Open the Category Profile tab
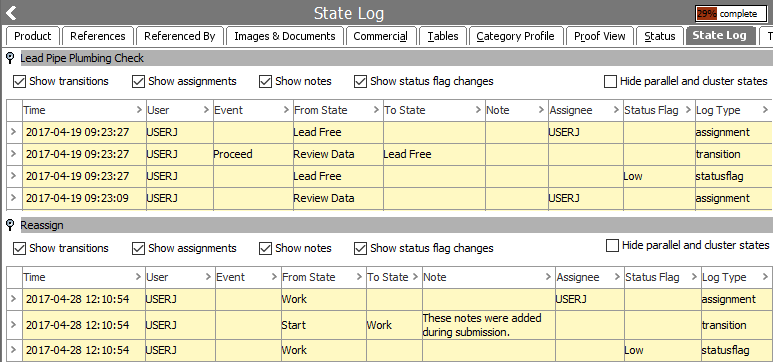The height and width of the screenshot is (362, 773). [515, 36]
